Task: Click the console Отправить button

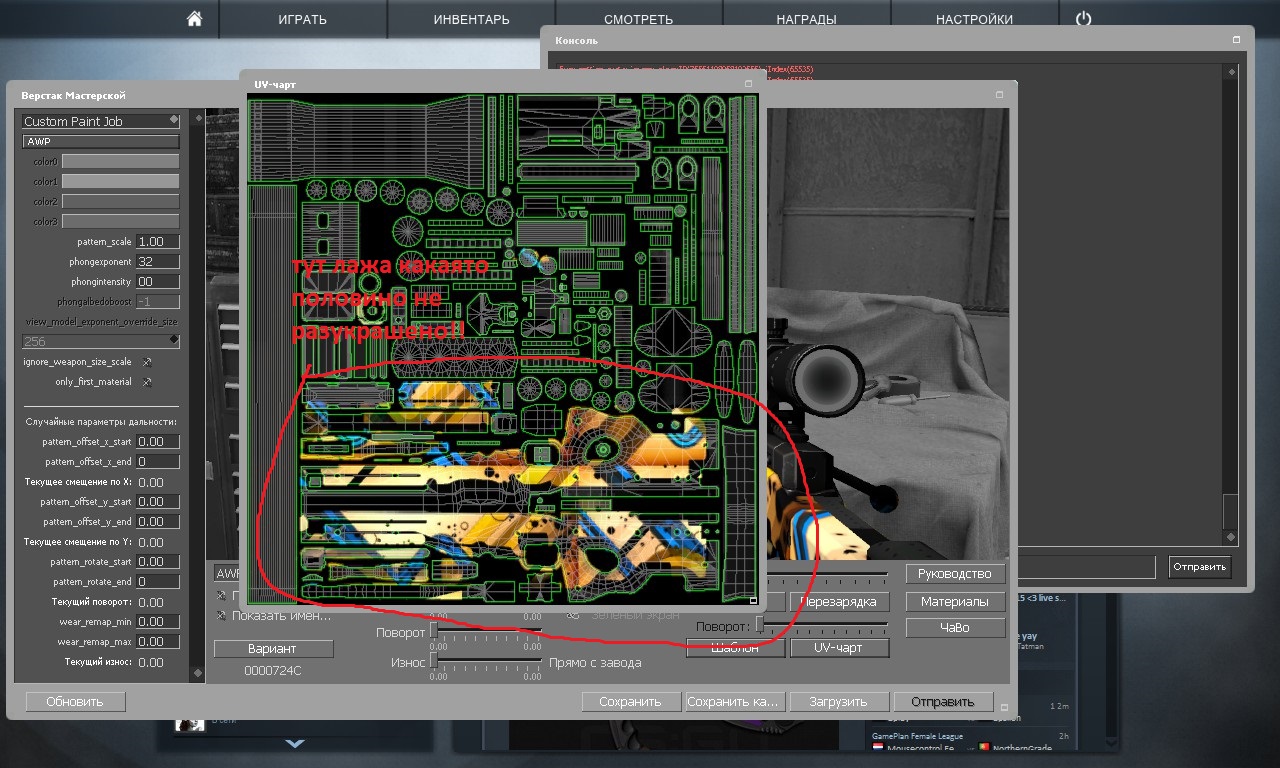Action: click(1199, 567)
